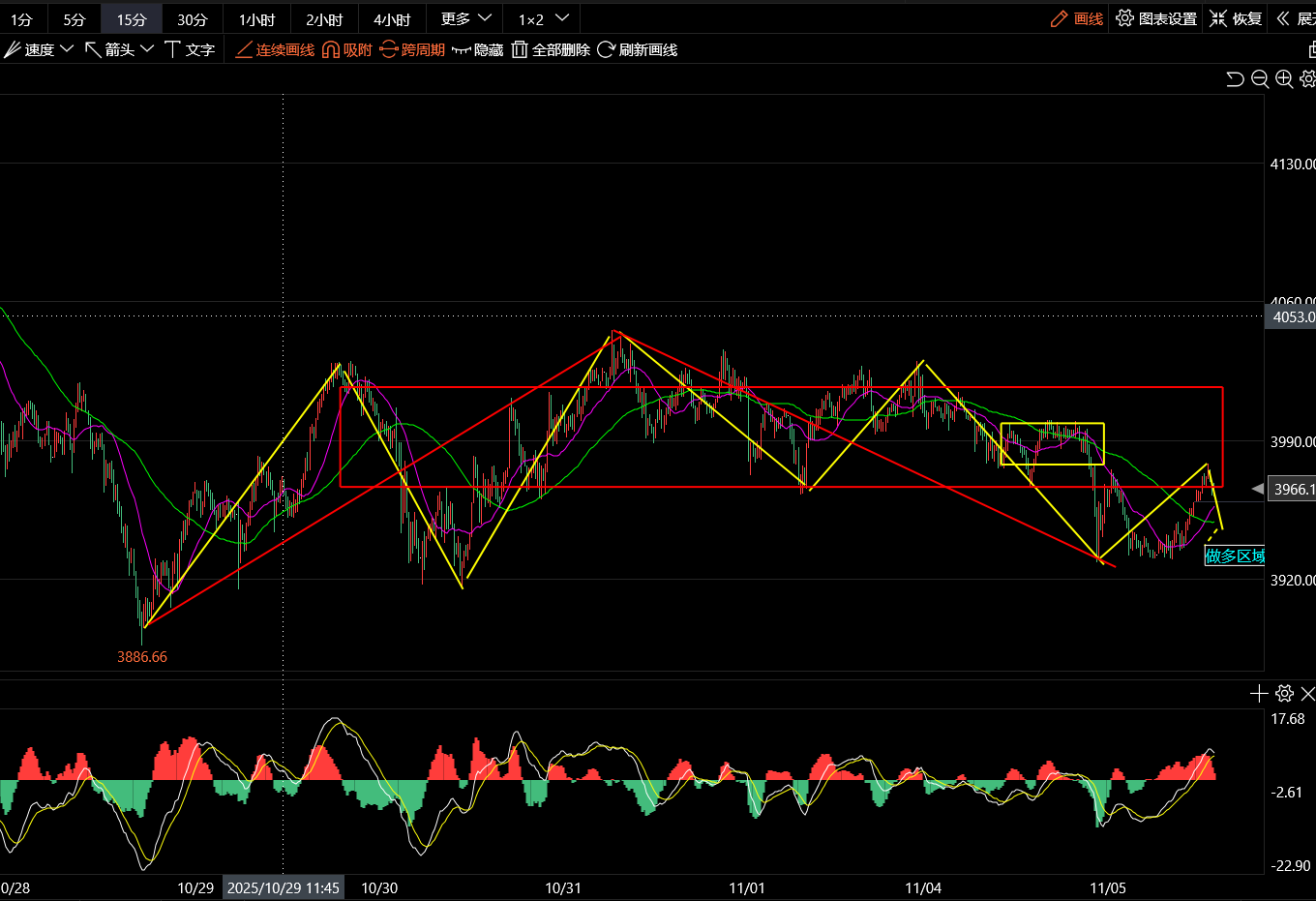
Task: Click the 恢复 restore button
Action: (1236, 19)
